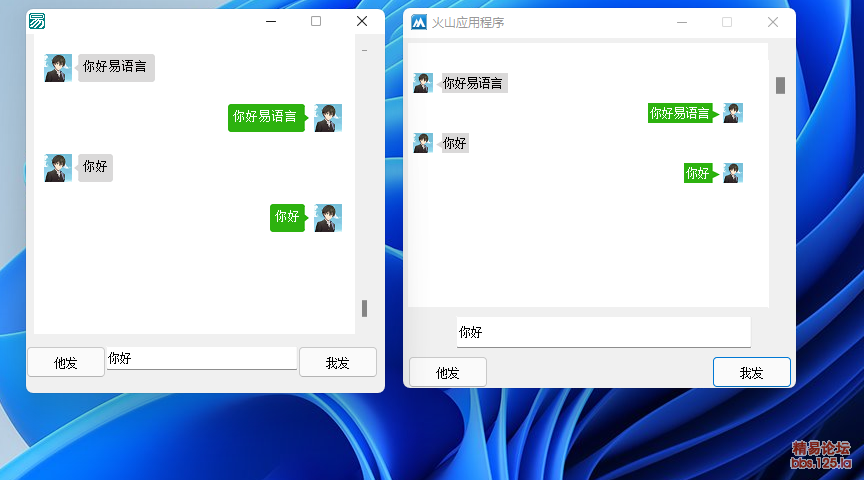Select avatar beside gray 你好 in 火山应用程序 window

coord(423,143)
